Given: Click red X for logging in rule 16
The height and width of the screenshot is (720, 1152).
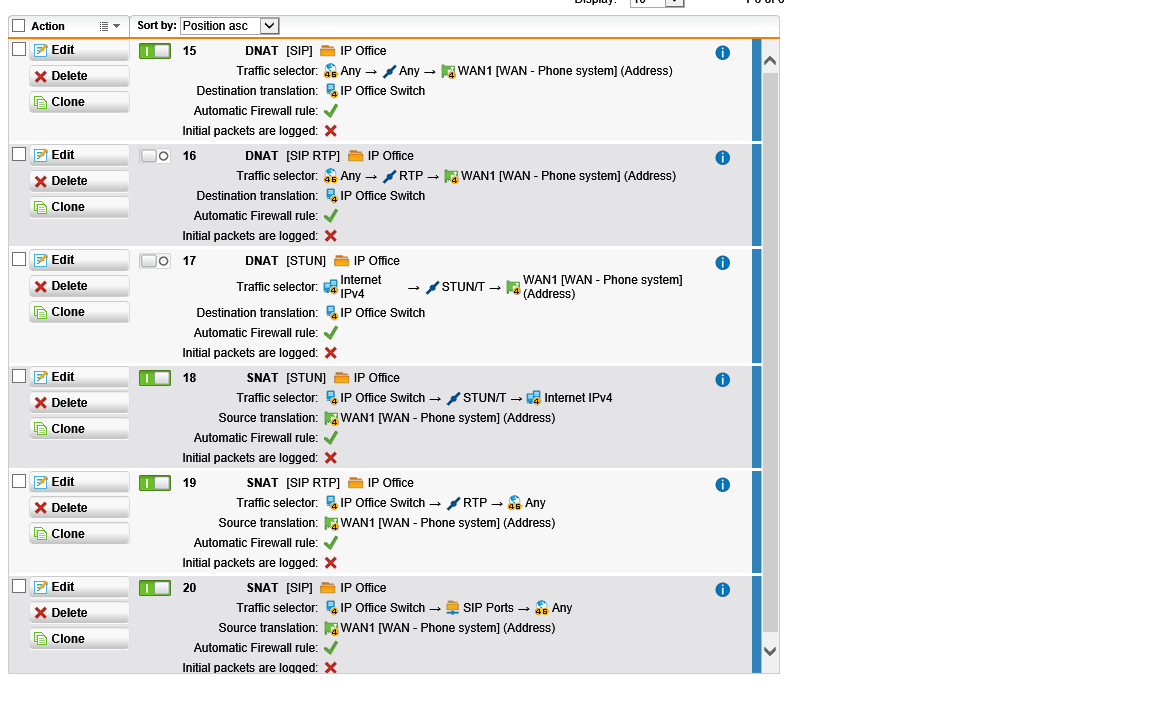Looking at the screenshot, I should (331, 236).
